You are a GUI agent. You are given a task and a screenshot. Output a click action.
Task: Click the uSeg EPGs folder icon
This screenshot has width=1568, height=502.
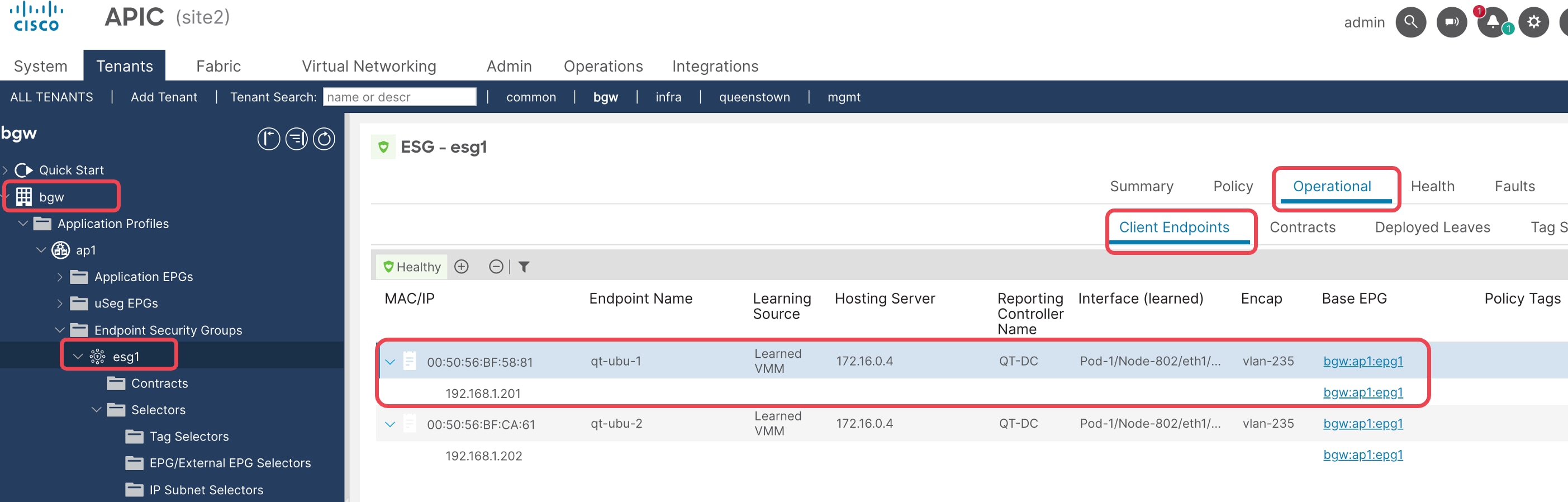tap(79, 303)
